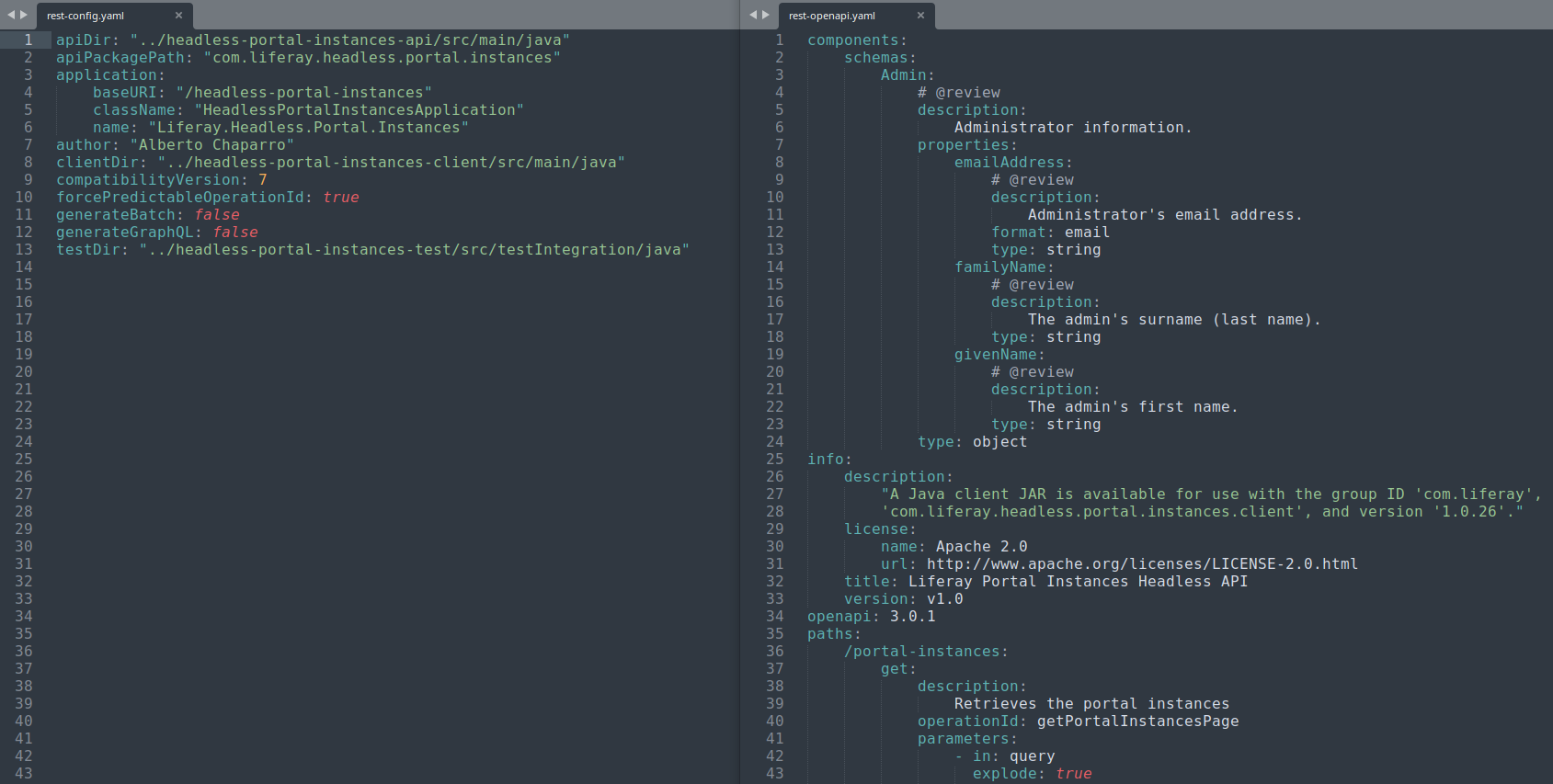The width and height of the screenshot is (1553, 784).
Task: Click the generateGraphQL false value
Action: tap(235, 233)
